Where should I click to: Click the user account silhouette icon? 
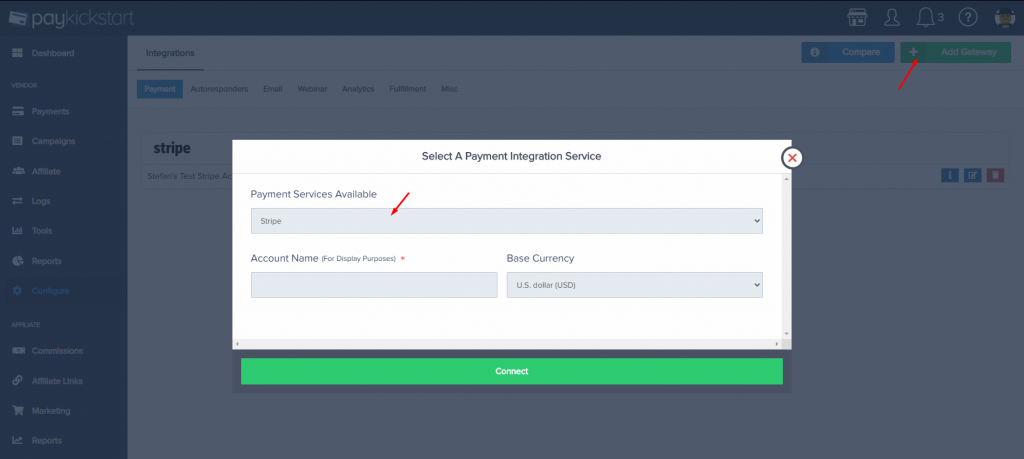(891, 17)
